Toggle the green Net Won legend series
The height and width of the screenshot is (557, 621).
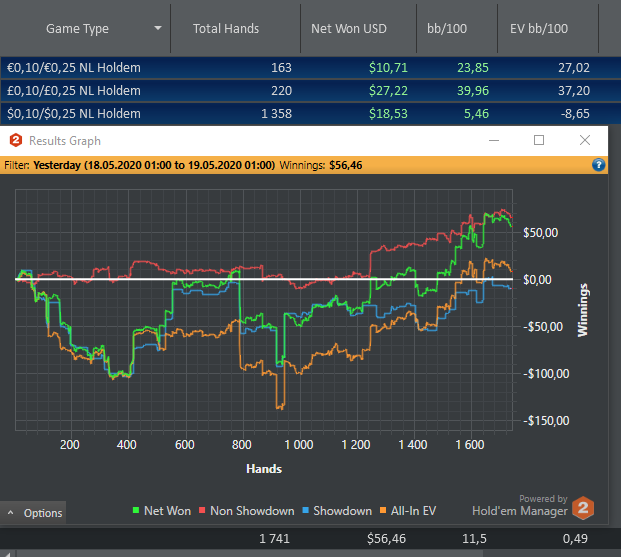(x=162, y=511)
